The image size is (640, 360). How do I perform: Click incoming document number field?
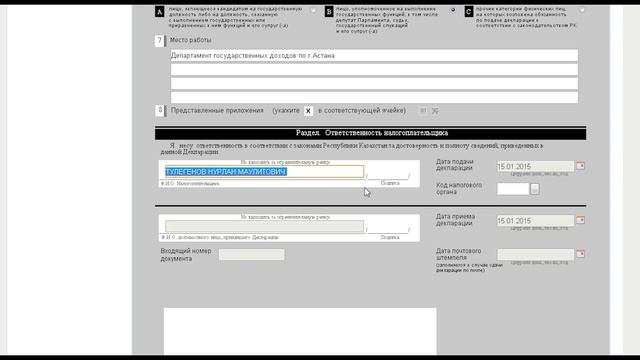(251, 255)
